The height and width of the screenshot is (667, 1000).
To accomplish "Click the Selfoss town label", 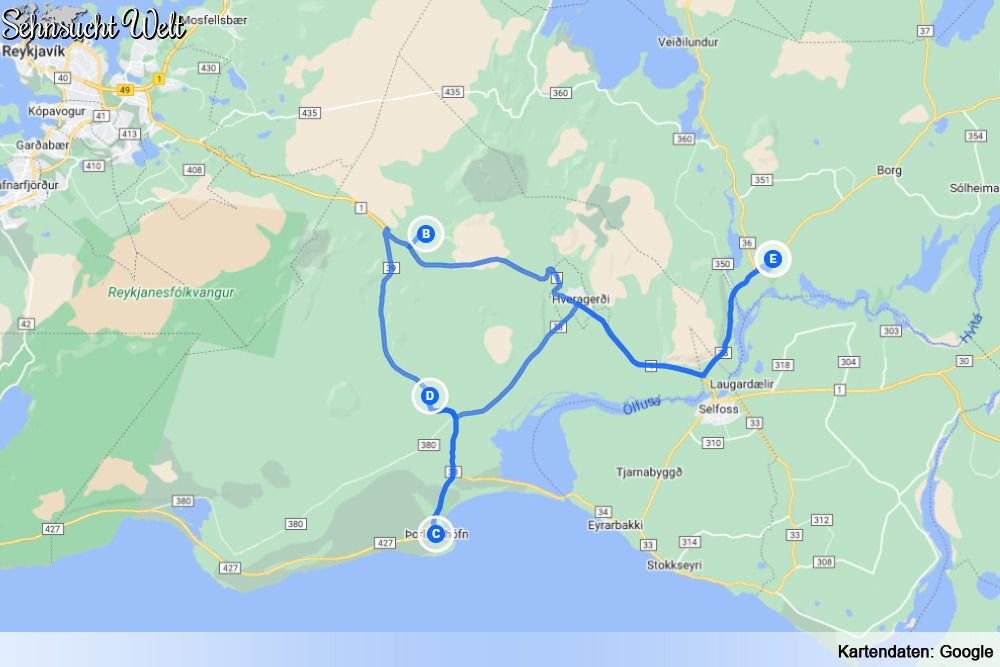I will (718, 409).
